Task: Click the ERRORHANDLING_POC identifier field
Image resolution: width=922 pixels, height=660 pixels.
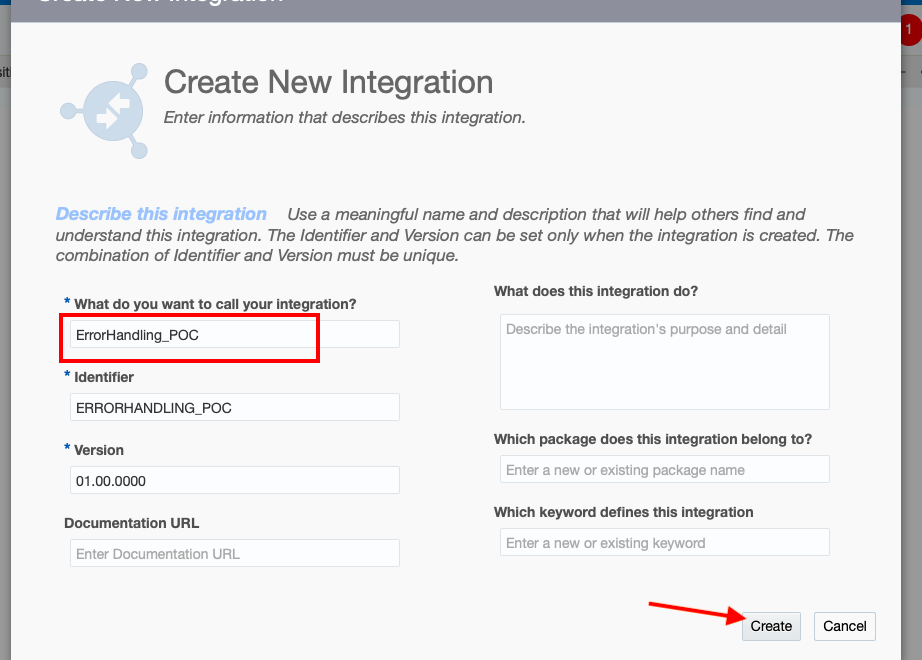Action: (234, 407)
